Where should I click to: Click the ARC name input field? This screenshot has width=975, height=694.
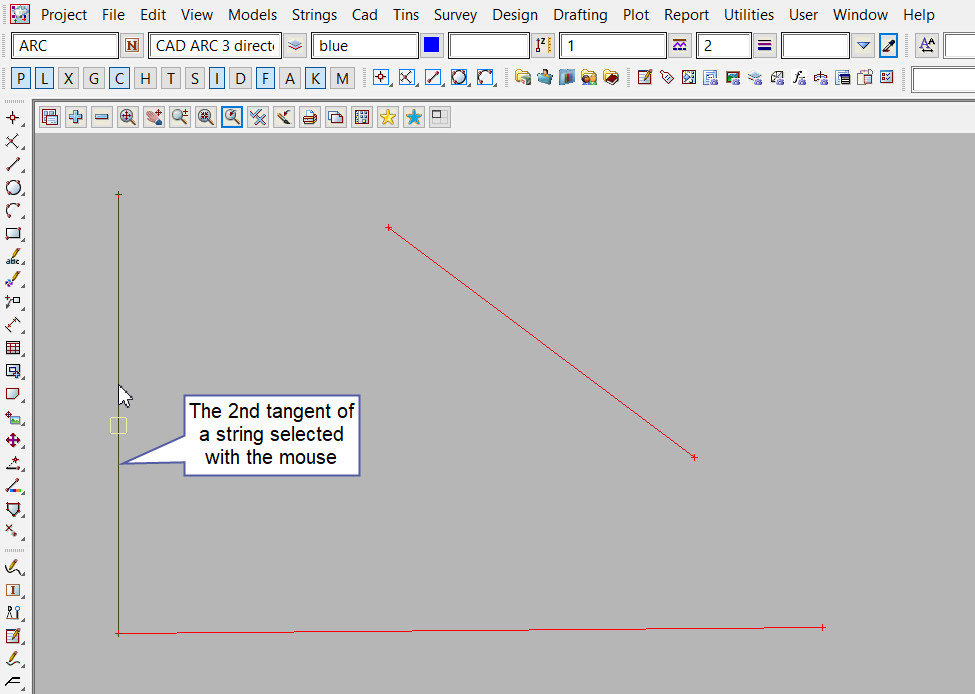[66, 46]
